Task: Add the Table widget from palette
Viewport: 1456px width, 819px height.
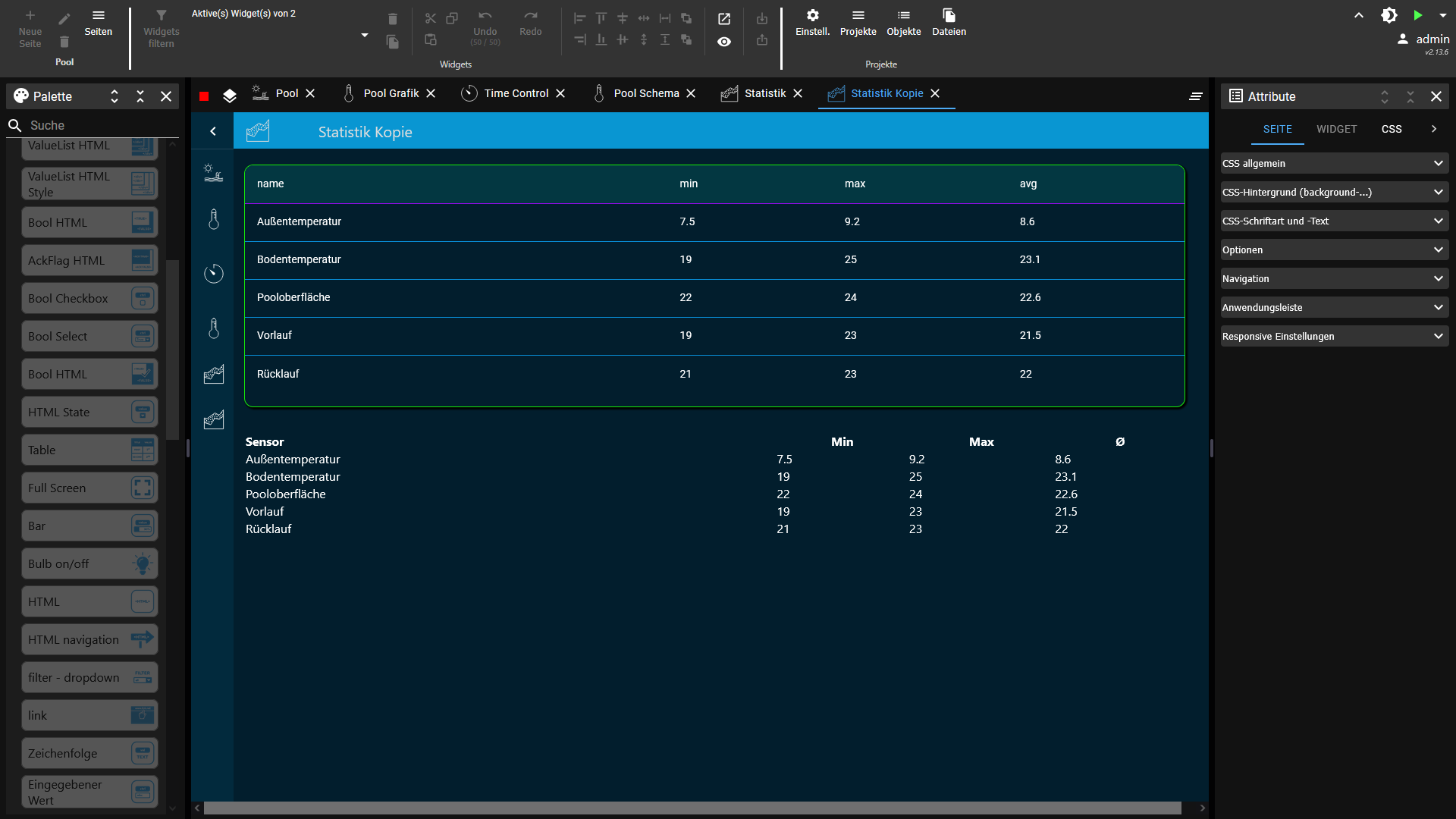Action: [x=89, y=450]
